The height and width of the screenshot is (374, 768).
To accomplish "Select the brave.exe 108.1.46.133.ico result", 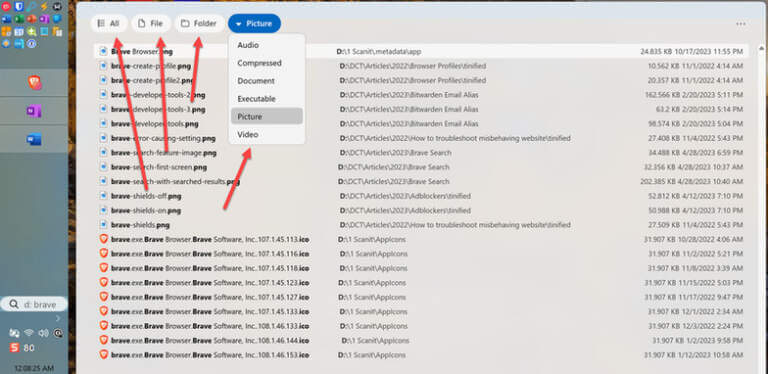I will click(421, 326).
